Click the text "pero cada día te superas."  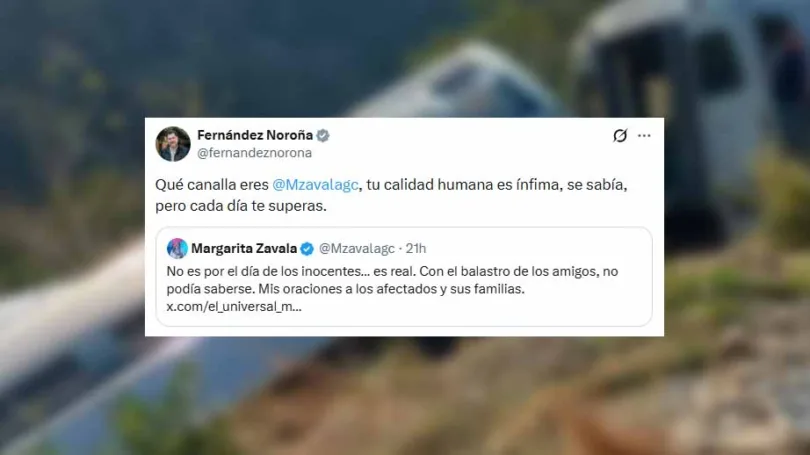coord(241,206)
